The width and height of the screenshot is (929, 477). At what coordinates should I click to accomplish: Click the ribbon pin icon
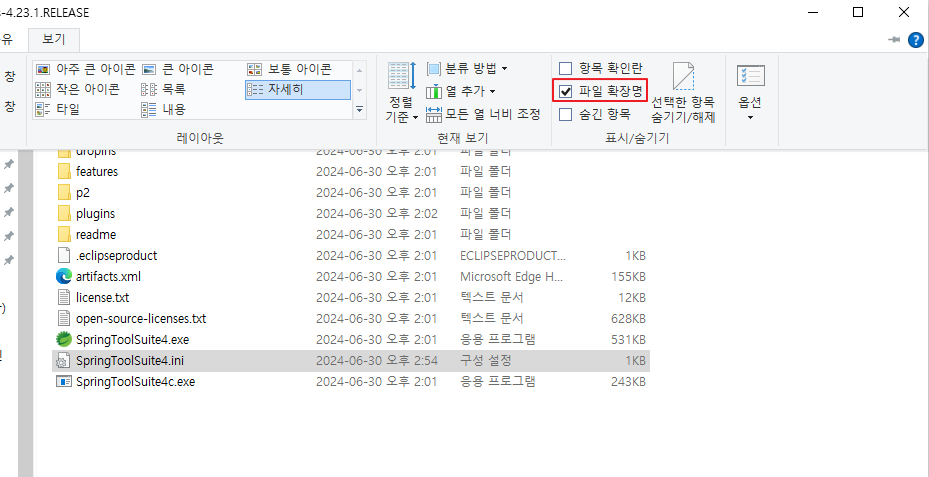893,40
